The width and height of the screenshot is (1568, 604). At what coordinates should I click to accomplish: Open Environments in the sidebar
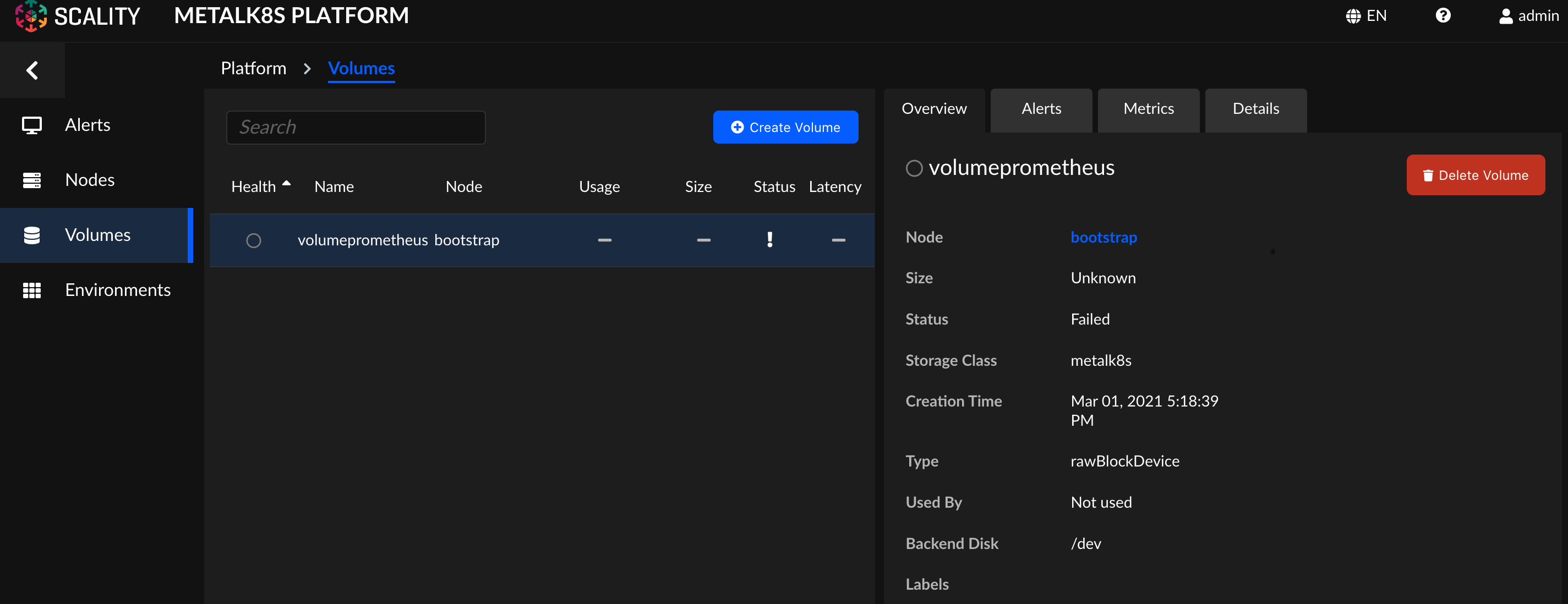tap(117, 290)
